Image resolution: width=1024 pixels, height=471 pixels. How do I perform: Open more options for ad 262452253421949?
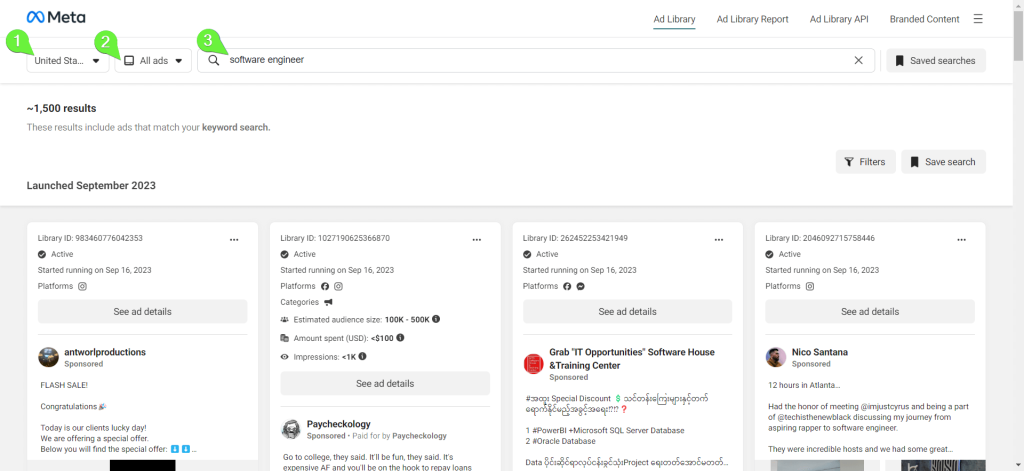point(719,240)
